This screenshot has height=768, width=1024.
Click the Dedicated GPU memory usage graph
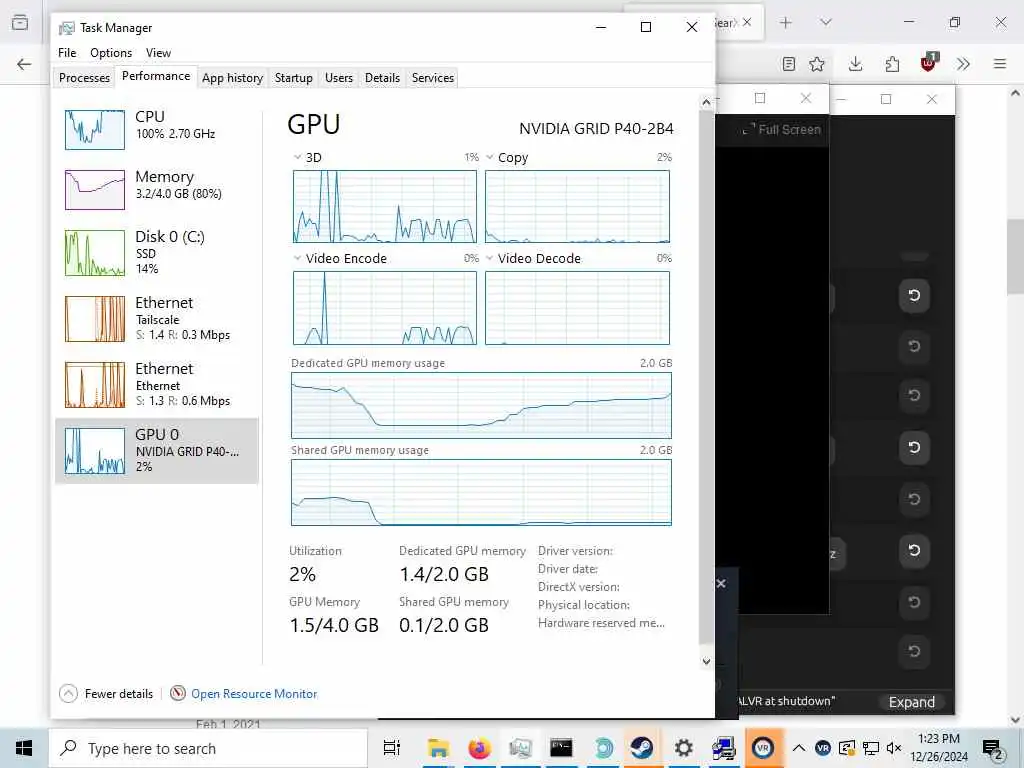click(481, 405)
